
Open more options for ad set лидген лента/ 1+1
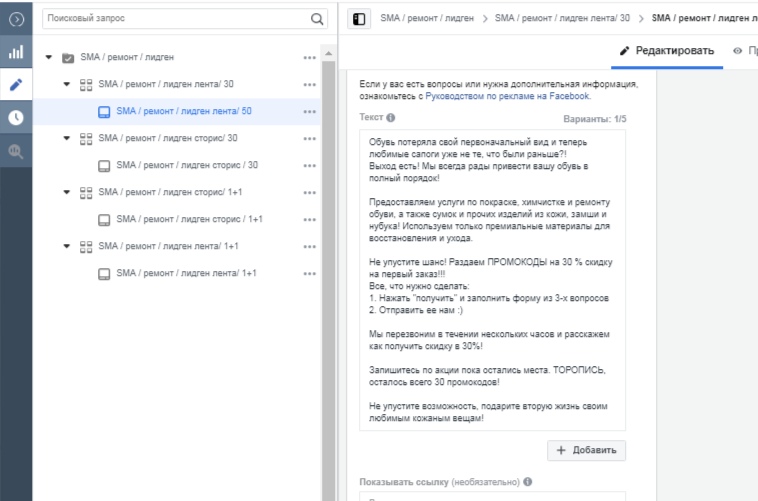(309, 247)
